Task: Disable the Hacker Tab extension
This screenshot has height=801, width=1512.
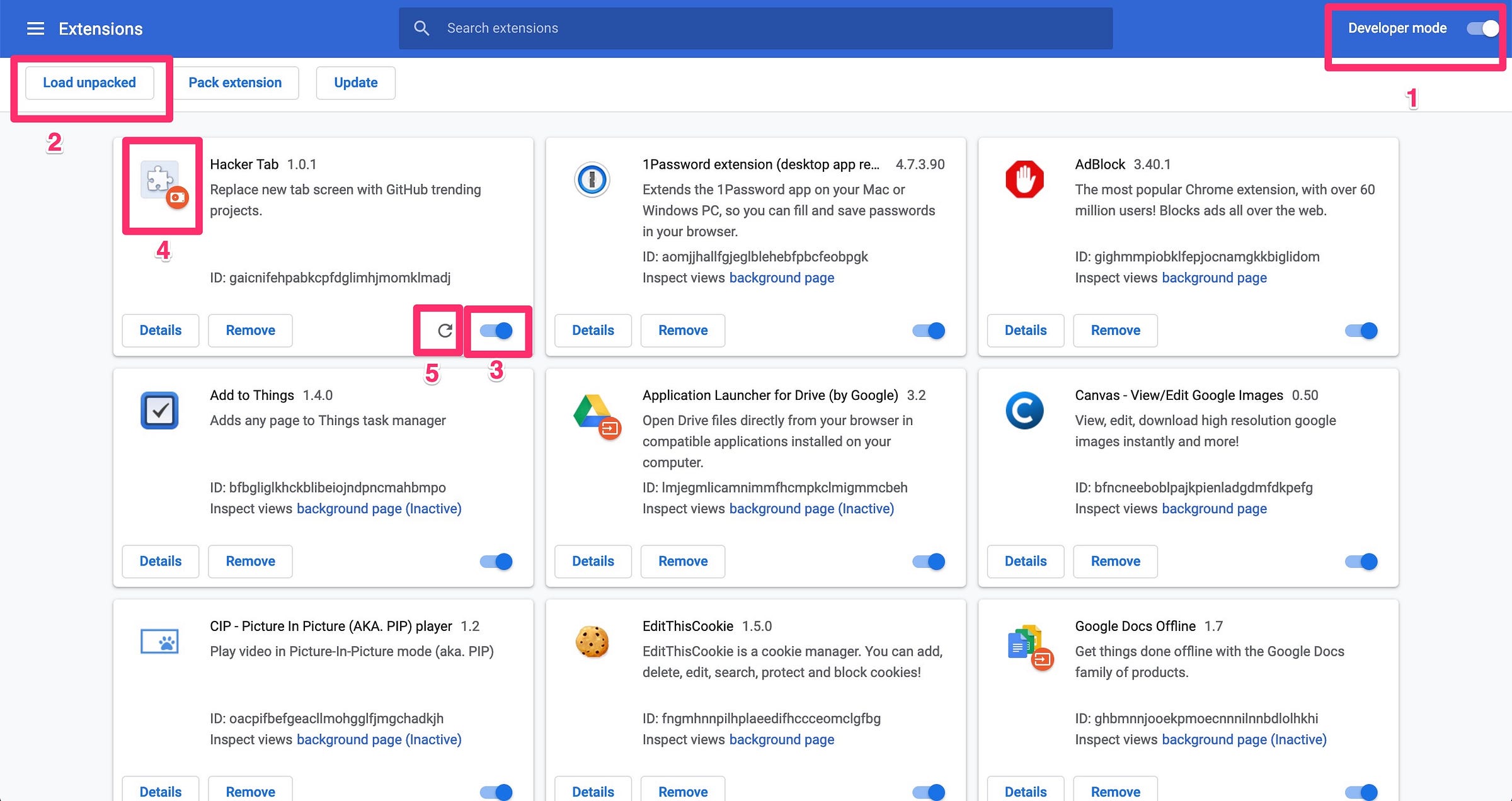Action: point(496,331)
